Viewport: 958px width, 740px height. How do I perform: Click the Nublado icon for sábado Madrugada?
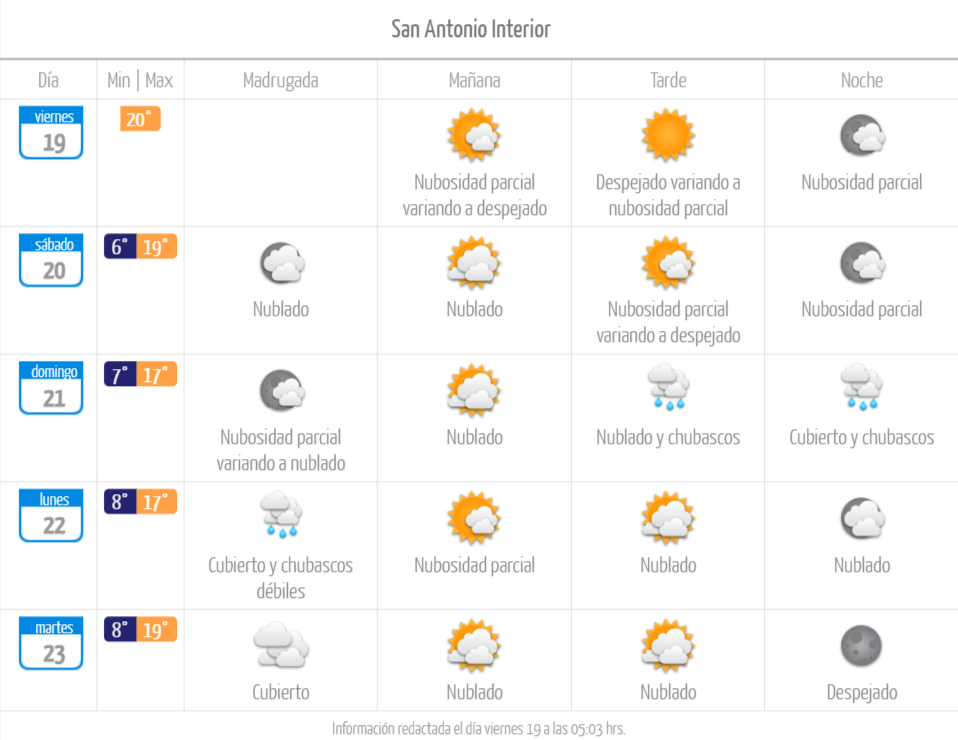280,261
